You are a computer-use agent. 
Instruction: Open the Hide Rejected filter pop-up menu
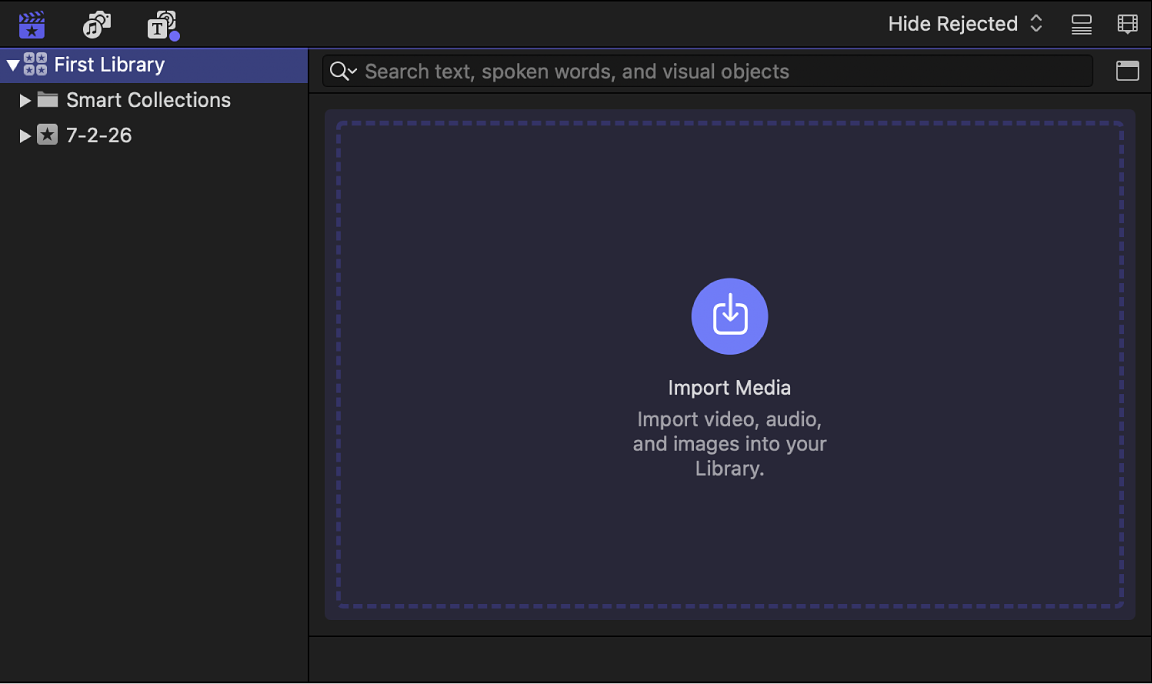(965, 24)
